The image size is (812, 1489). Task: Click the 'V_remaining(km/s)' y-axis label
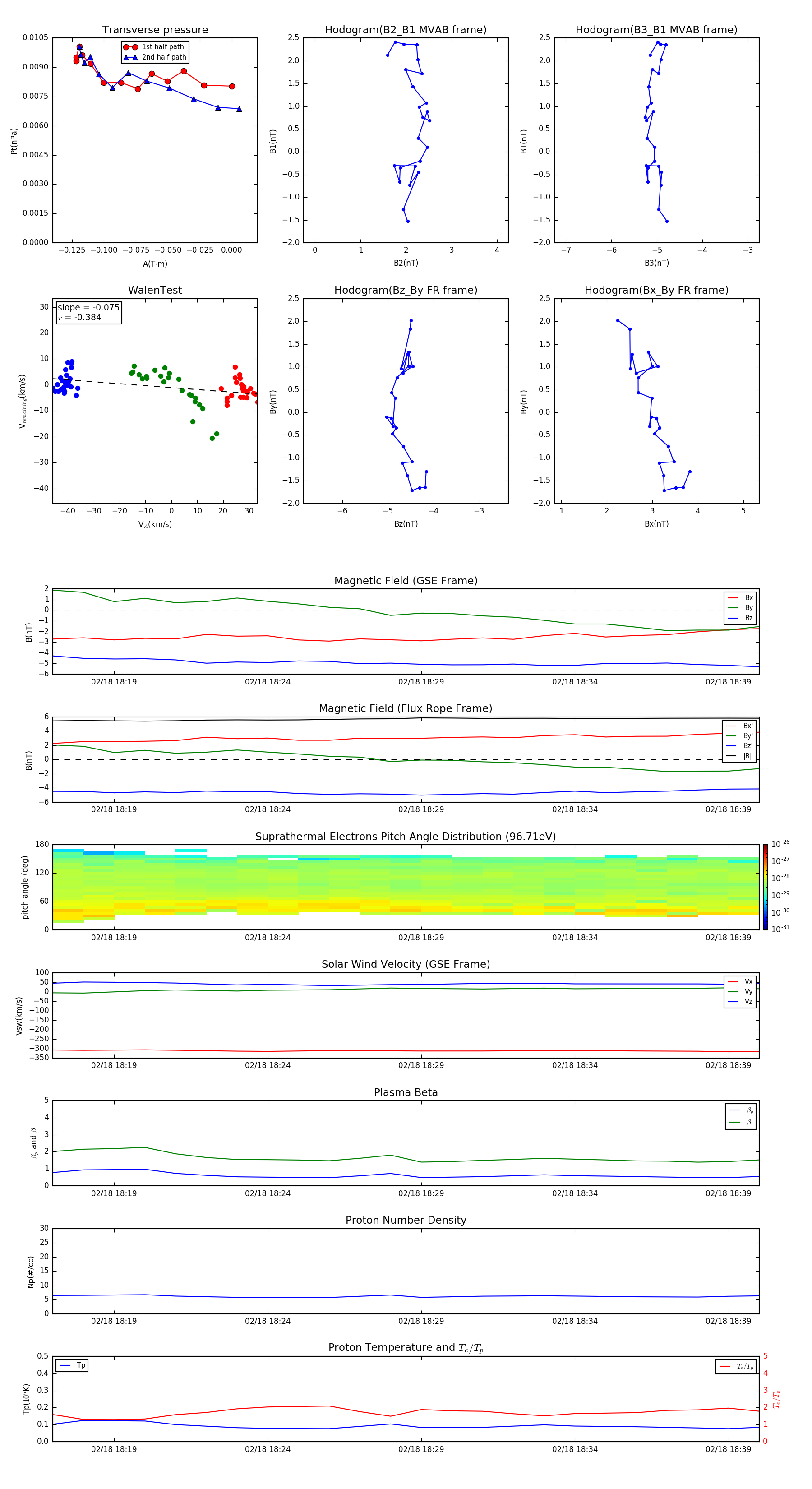pos(23,401)
